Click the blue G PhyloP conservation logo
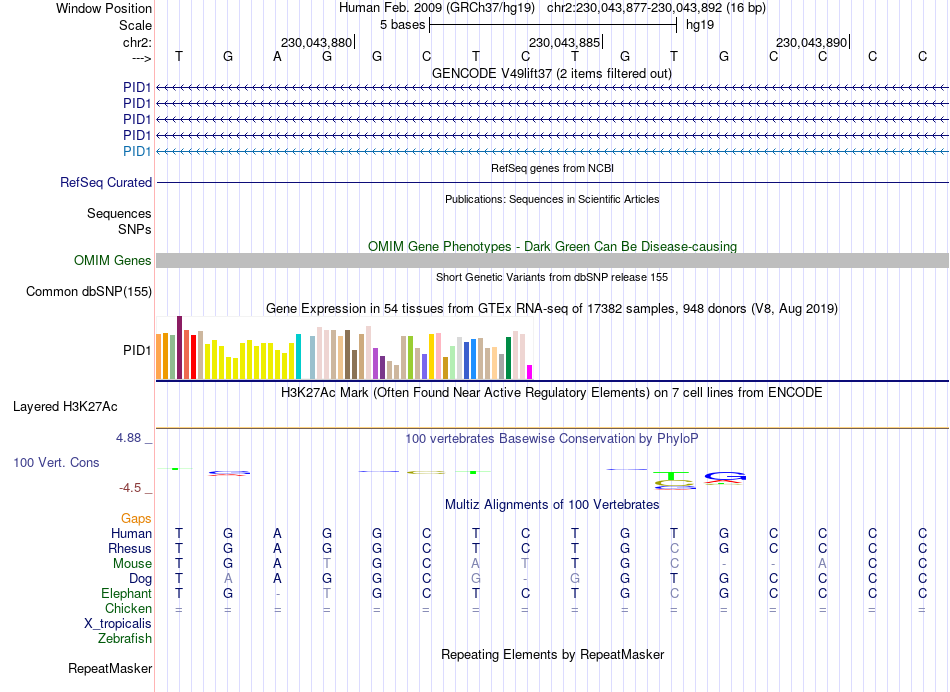This screenshot has width=950, height=692. click(725, 476)
